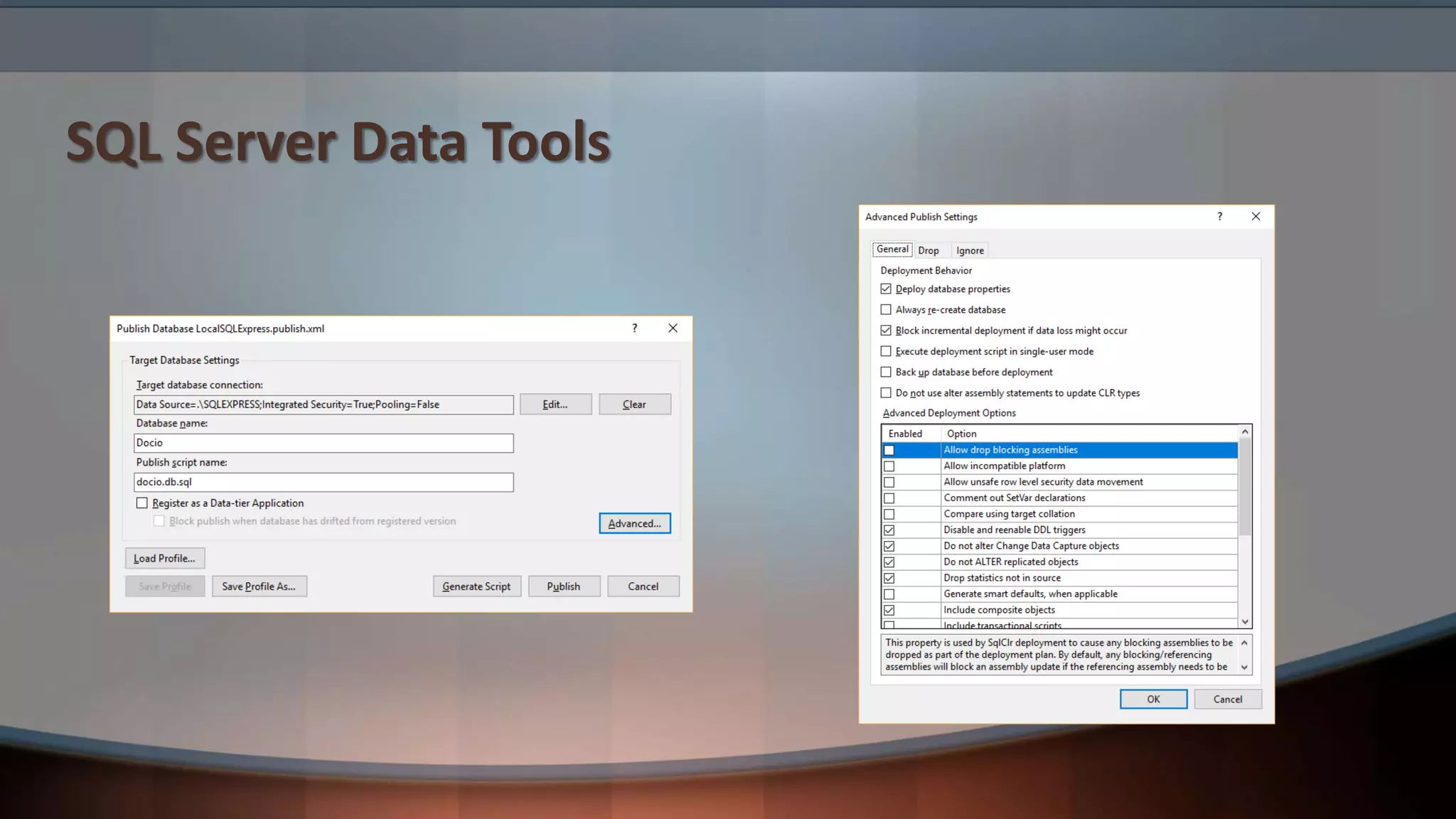Click the Enabled column header
The image size is (1456, 819).
pos(911,433)
